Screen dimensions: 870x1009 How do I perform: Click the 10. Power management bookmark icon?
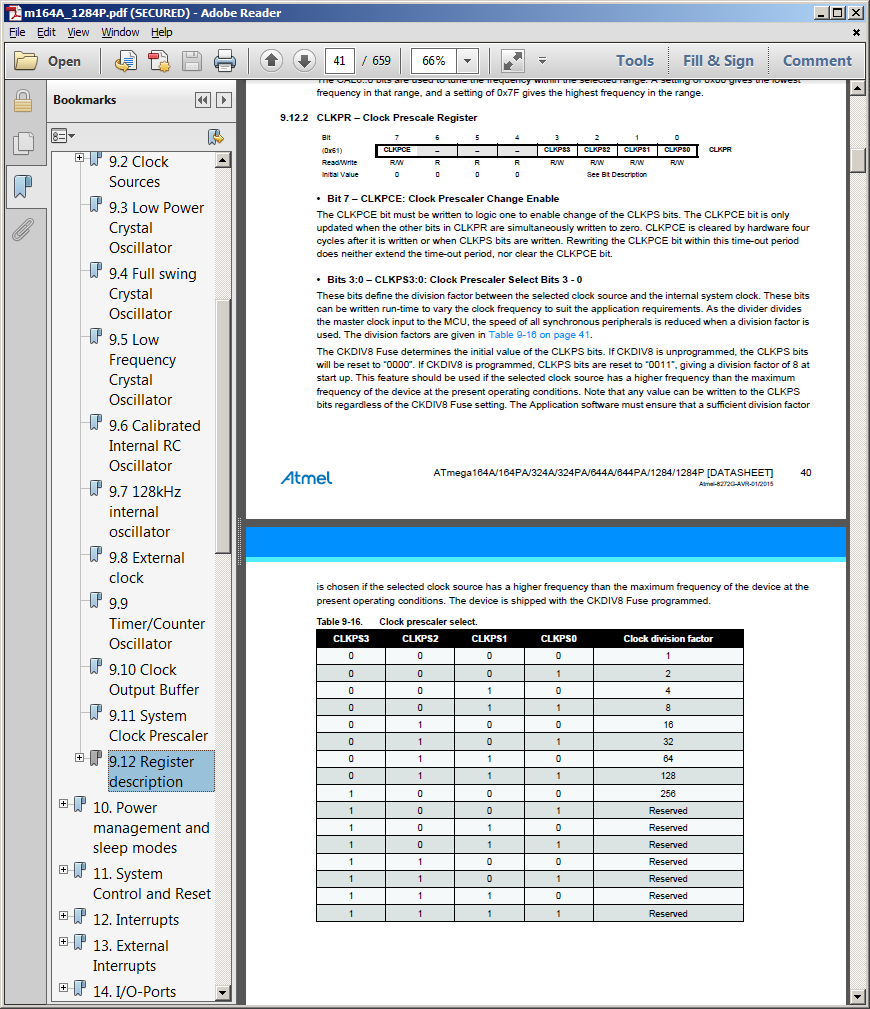80,804
